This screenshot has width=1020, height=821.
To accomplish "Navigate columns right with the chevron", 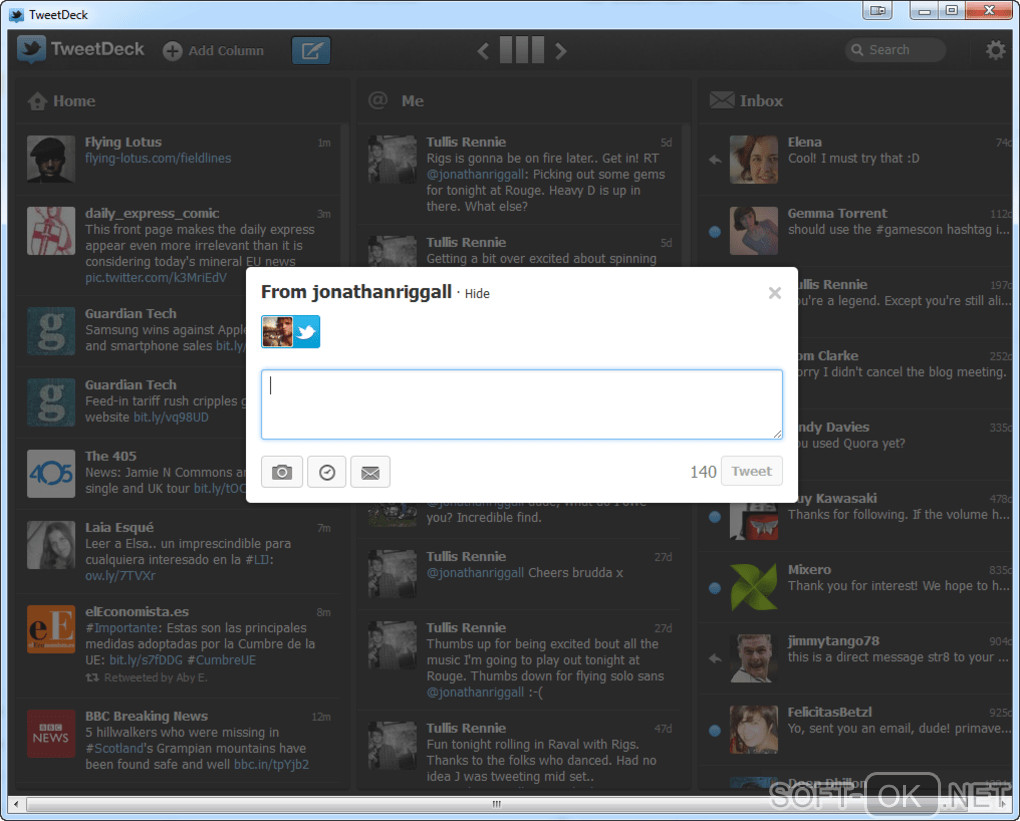I will pyautogui.click(x=561, y=51).
